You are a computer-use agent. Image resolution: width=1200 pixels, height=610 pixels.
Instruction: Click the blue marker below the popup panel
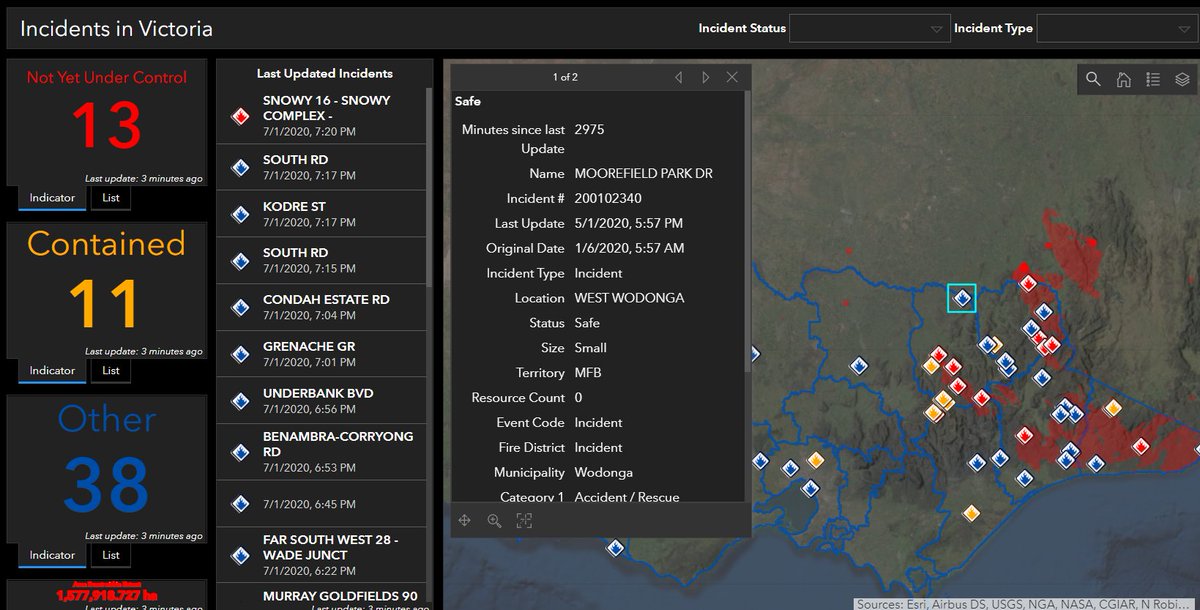tap(615, 547)
